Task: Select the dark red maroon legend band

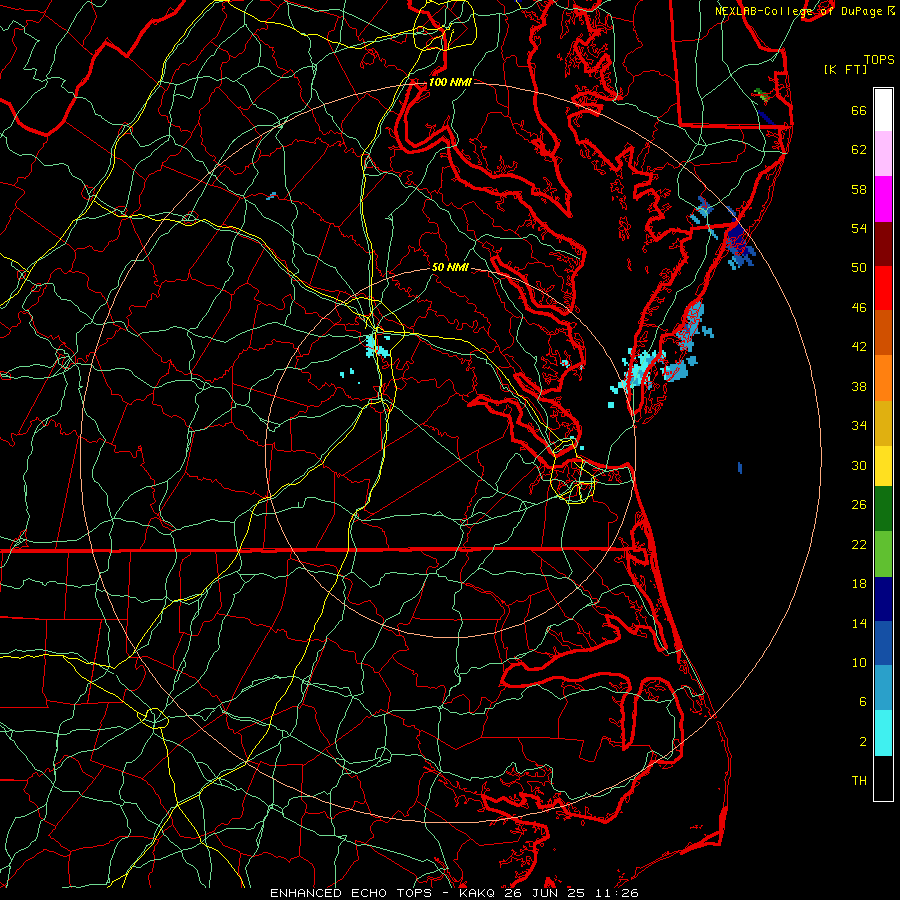Action: (883, 243)
